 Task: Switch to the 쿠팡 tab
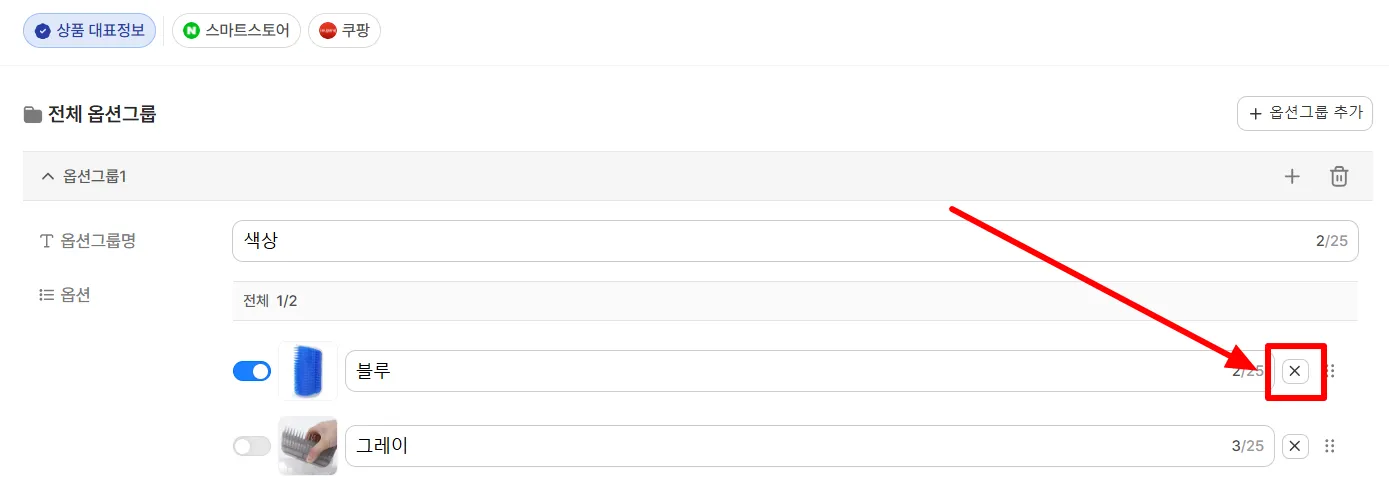pos(344,30)
